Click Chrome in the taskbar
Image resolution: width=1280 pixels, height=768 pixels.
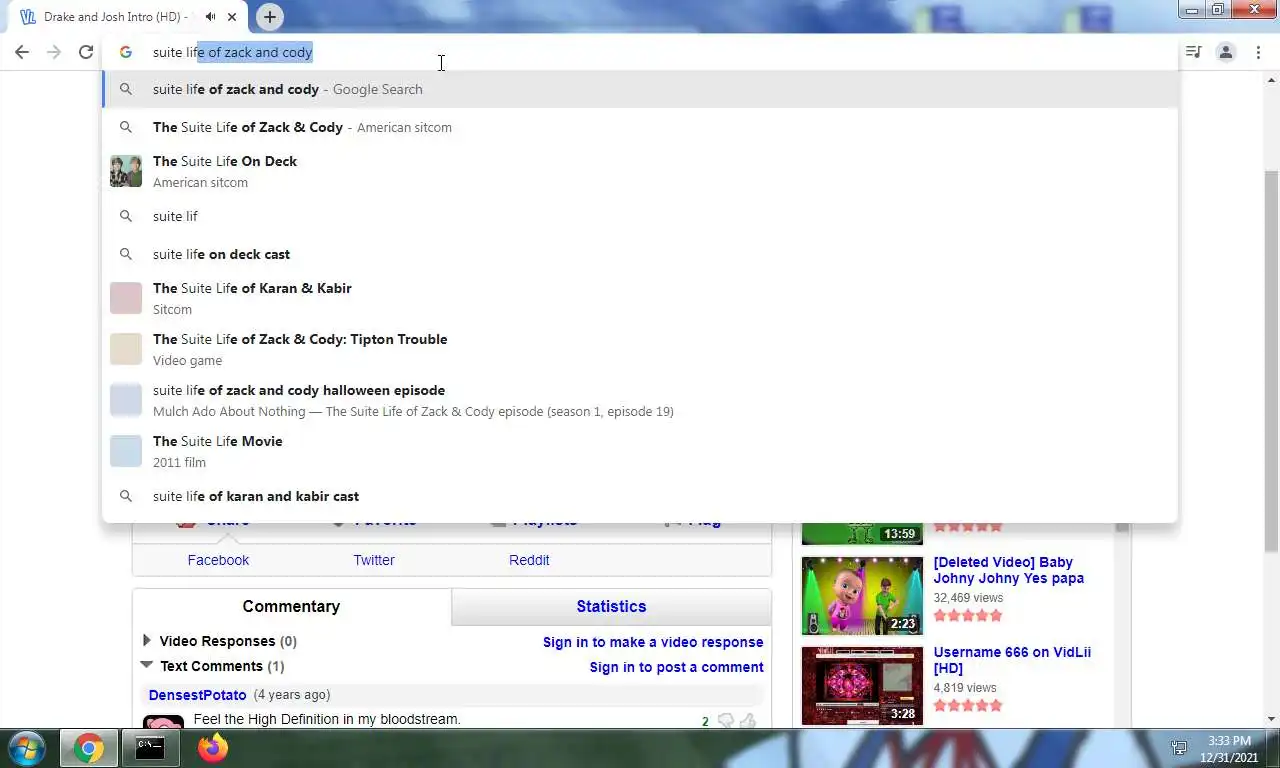(88, 748)
